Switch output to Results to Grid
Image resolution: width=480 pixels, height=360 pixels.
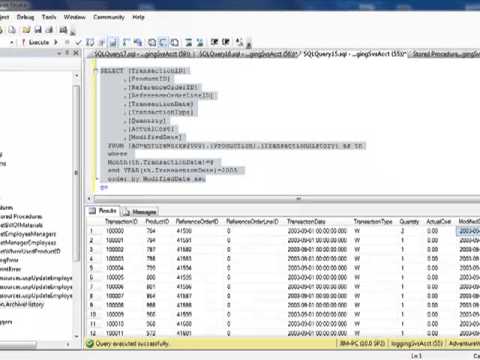pyautogui.click(x=163, y=42)
